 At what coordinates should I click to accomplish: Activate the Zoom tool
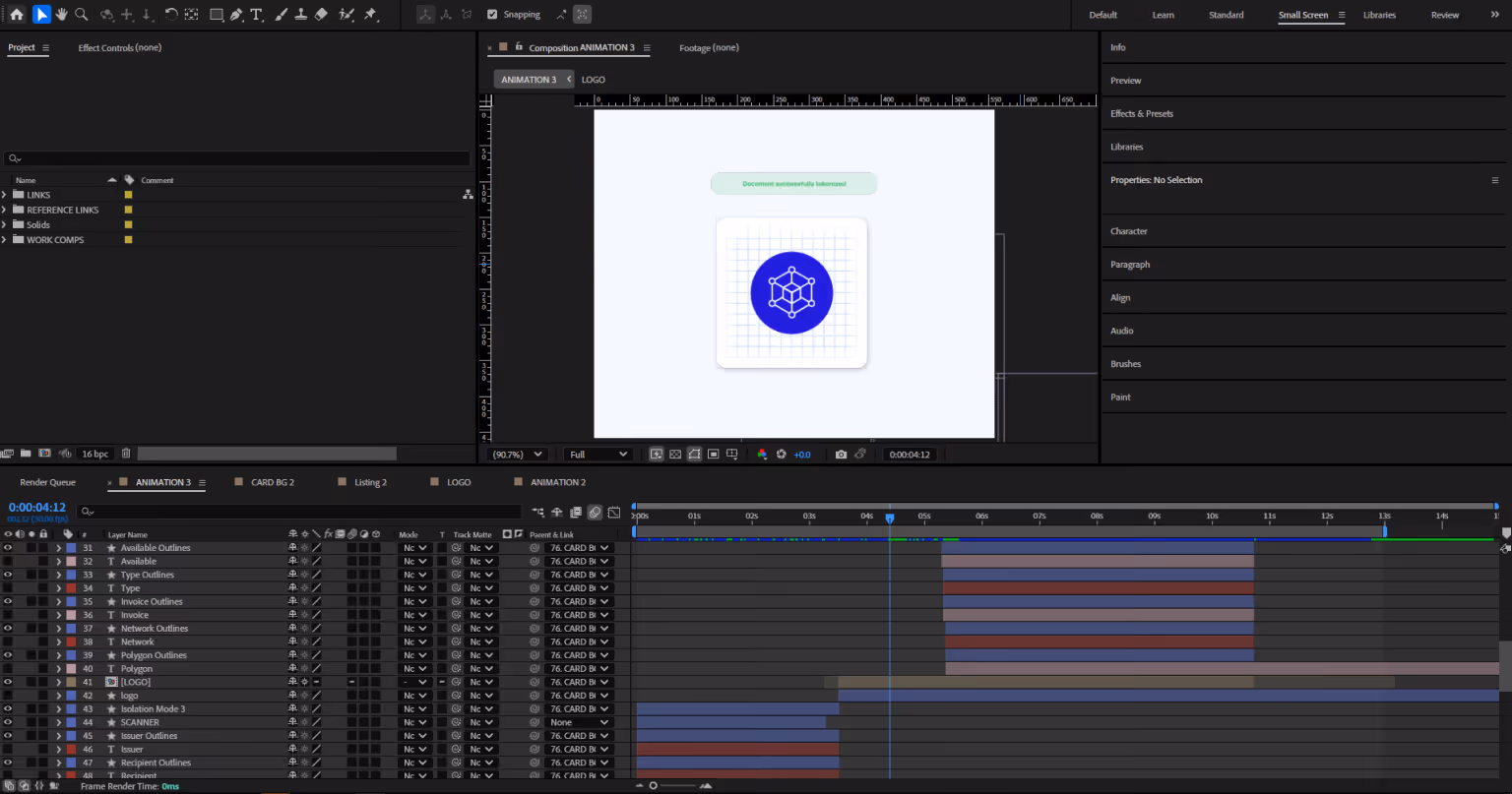click(x=82, y=14)
